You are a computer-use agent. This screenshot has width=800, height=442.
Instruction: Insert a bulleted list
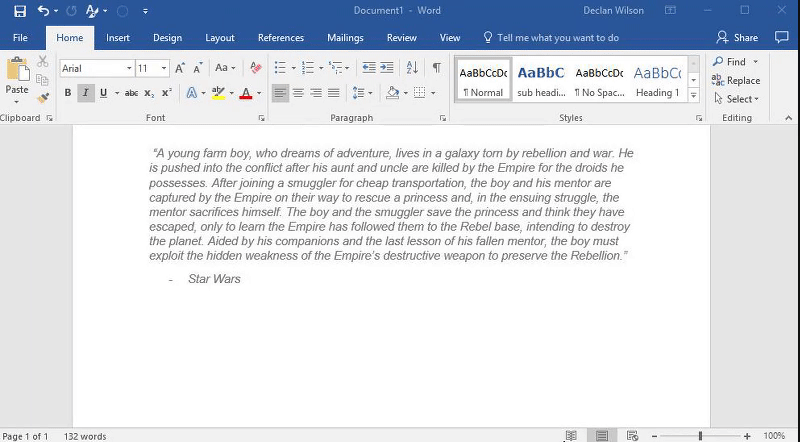click(x=280, y=68)
